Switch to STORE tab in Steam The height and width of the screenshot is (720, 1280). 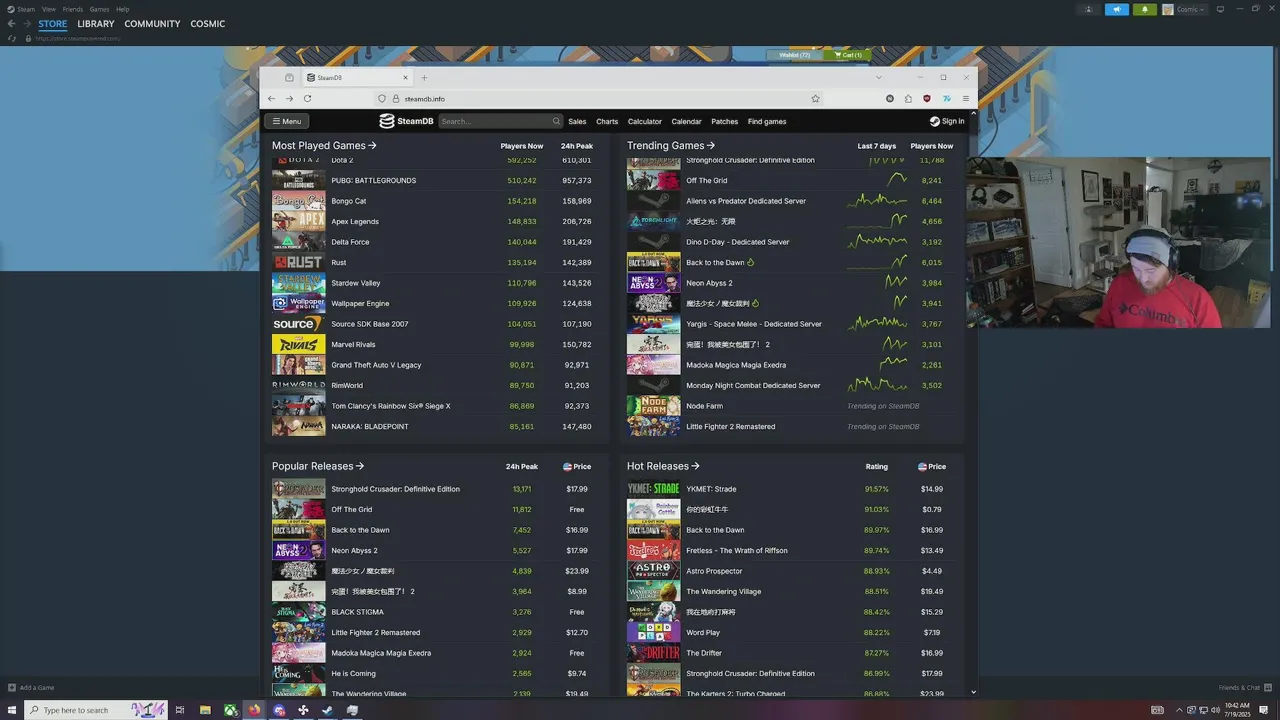(53, 24)
